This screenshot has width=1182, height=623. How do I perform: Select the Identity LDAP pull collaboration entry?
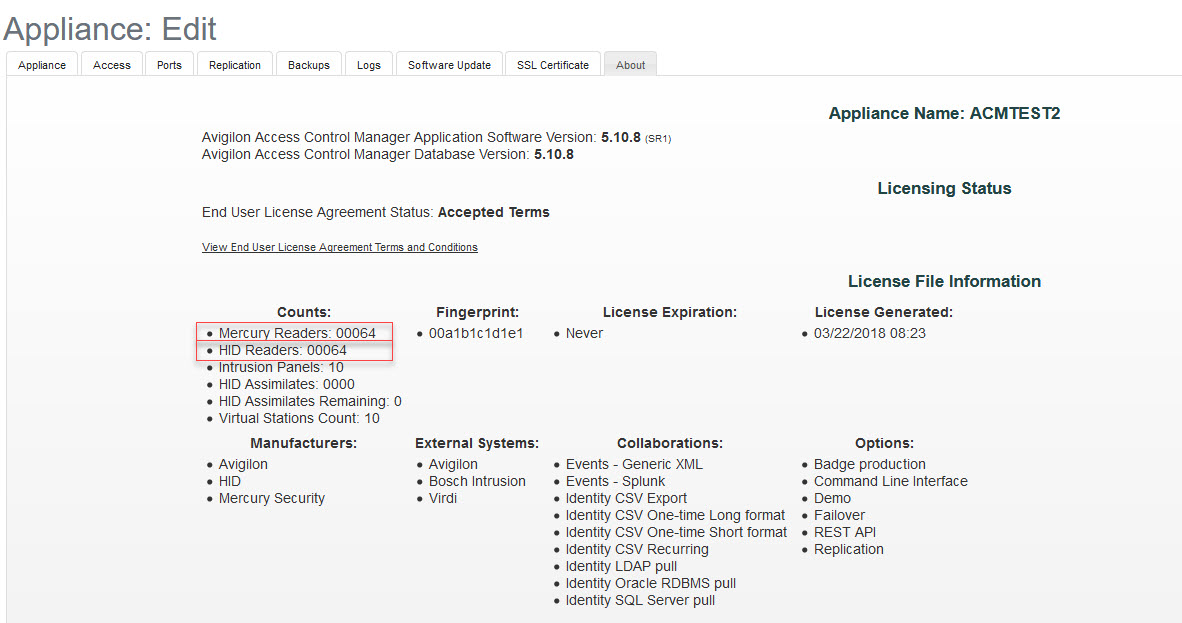pyautogui.click(x=622, y=566)
